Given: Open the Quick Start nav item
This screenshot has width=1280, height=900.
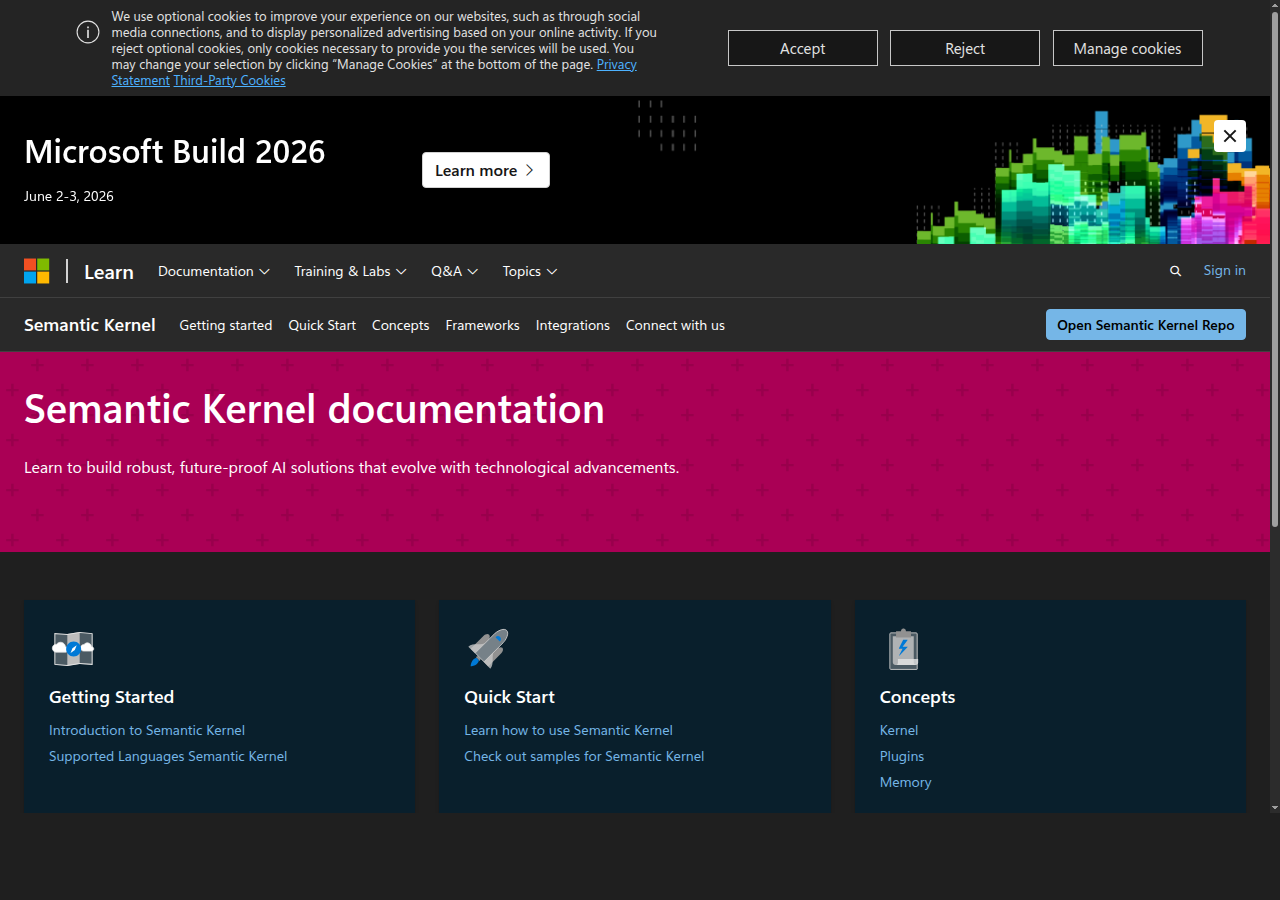Looking at the screenshot, I should pos(322,325).
